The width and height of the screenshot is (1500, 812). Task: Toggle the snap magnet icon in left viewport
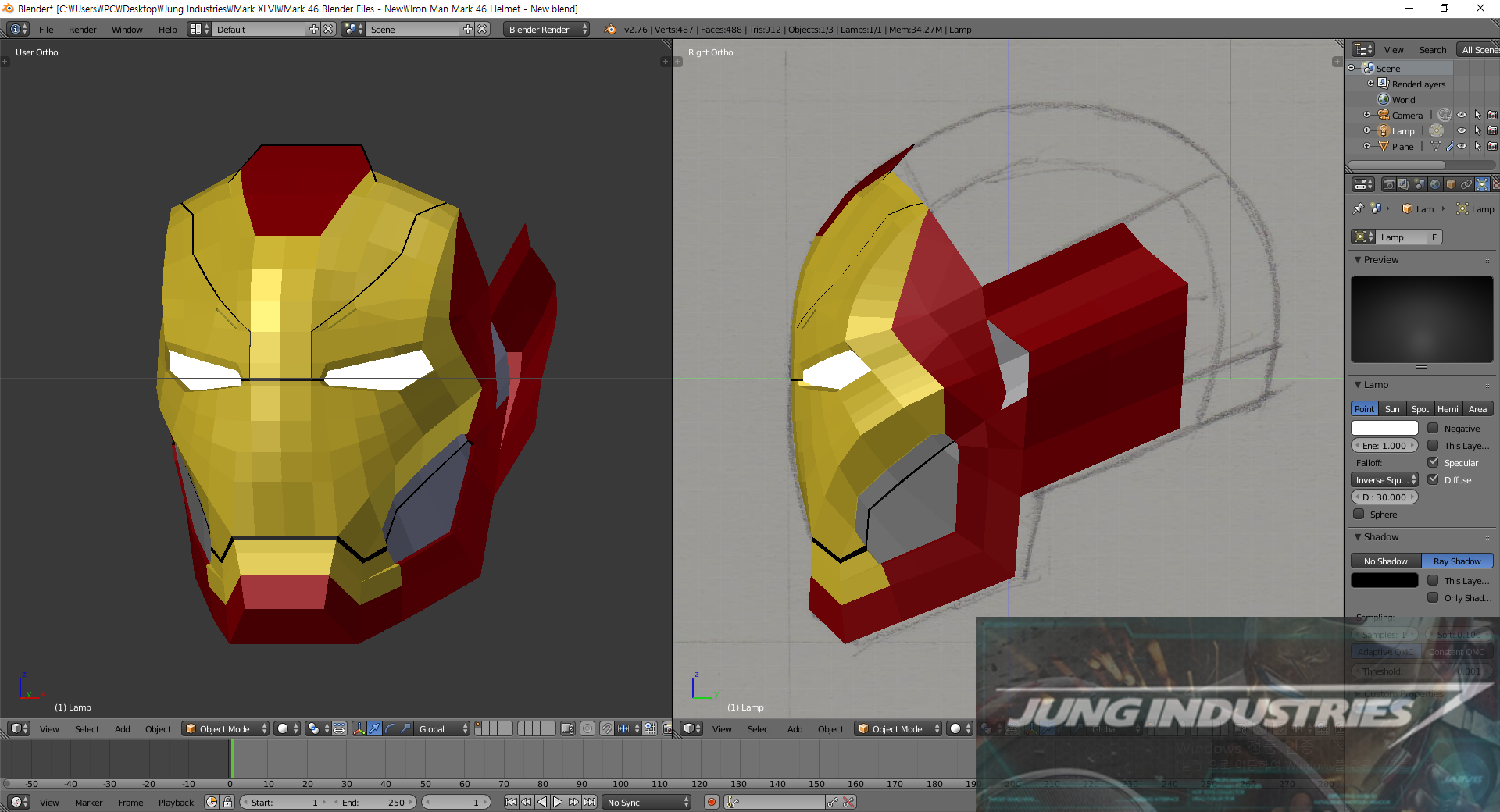coord(607,728)
